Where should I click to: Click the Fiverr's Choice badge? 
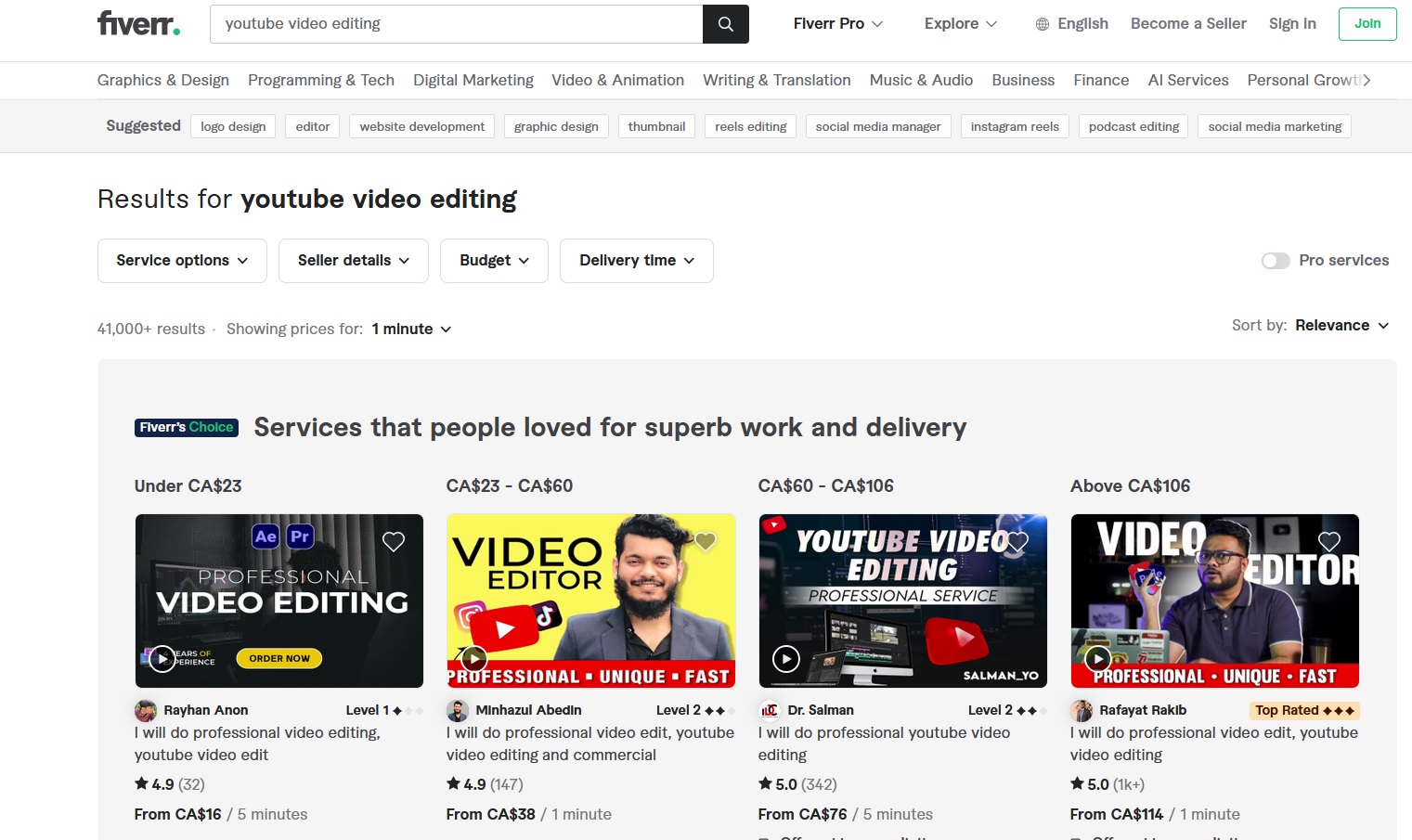click(x=187, y=427)
